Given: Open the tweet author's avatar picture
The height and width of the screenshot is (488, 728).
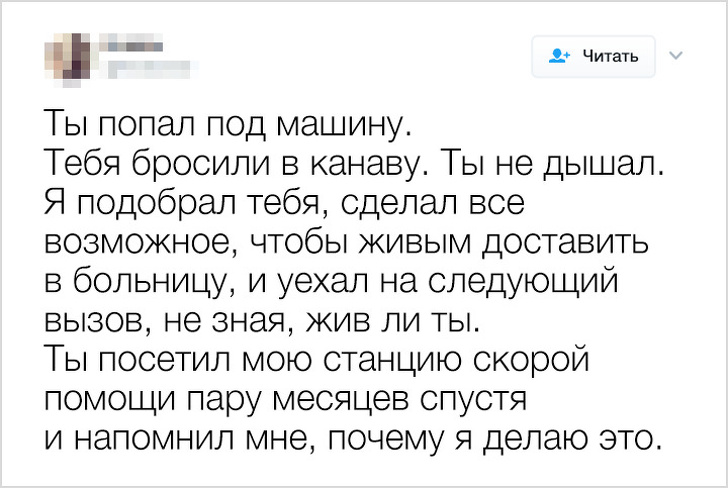Looking at the screenshot, I should tap(64, 56).
